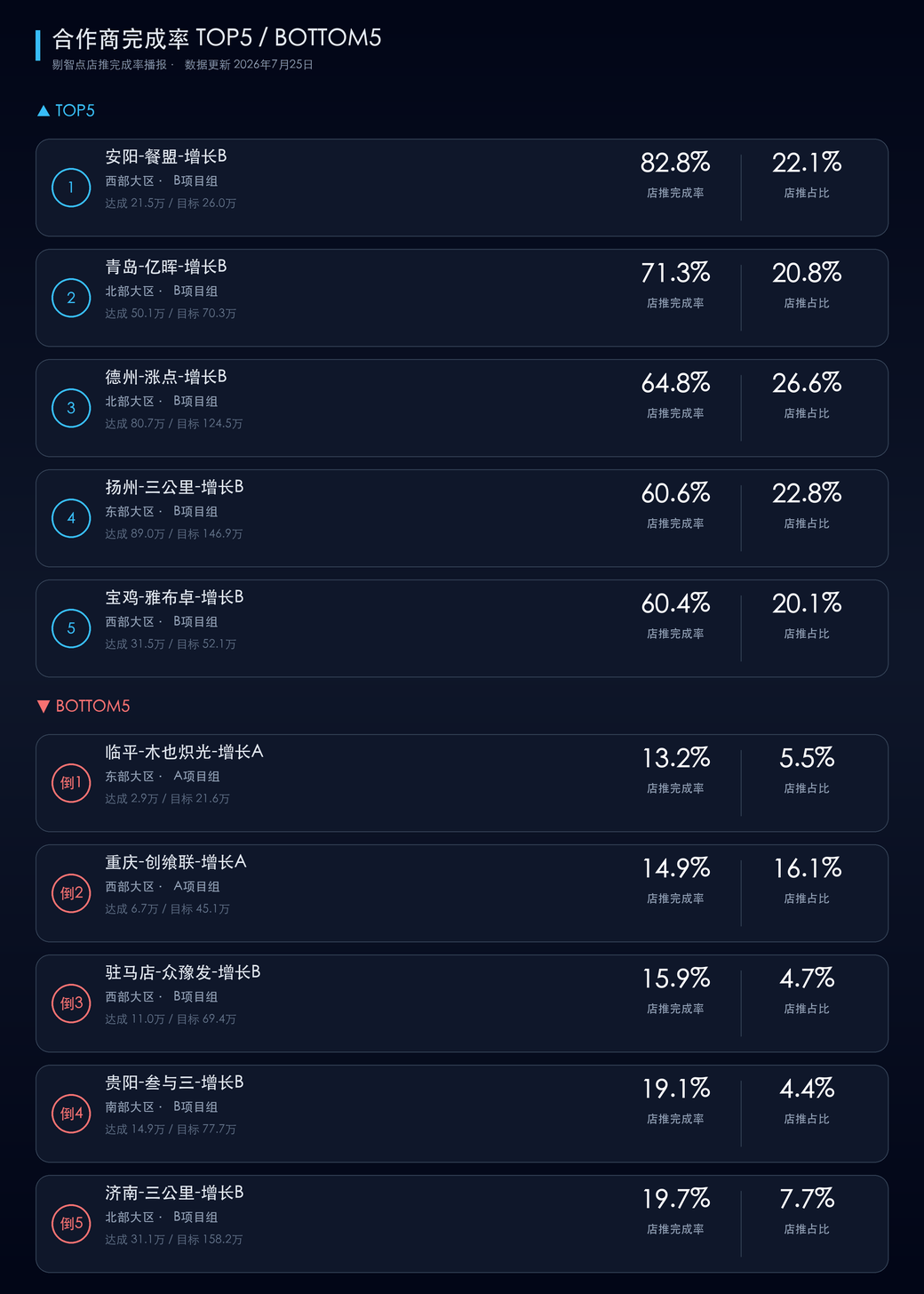Click the blue TOP5 triangle marker
Screen dimensions: 924x1294
click(44, 111)
